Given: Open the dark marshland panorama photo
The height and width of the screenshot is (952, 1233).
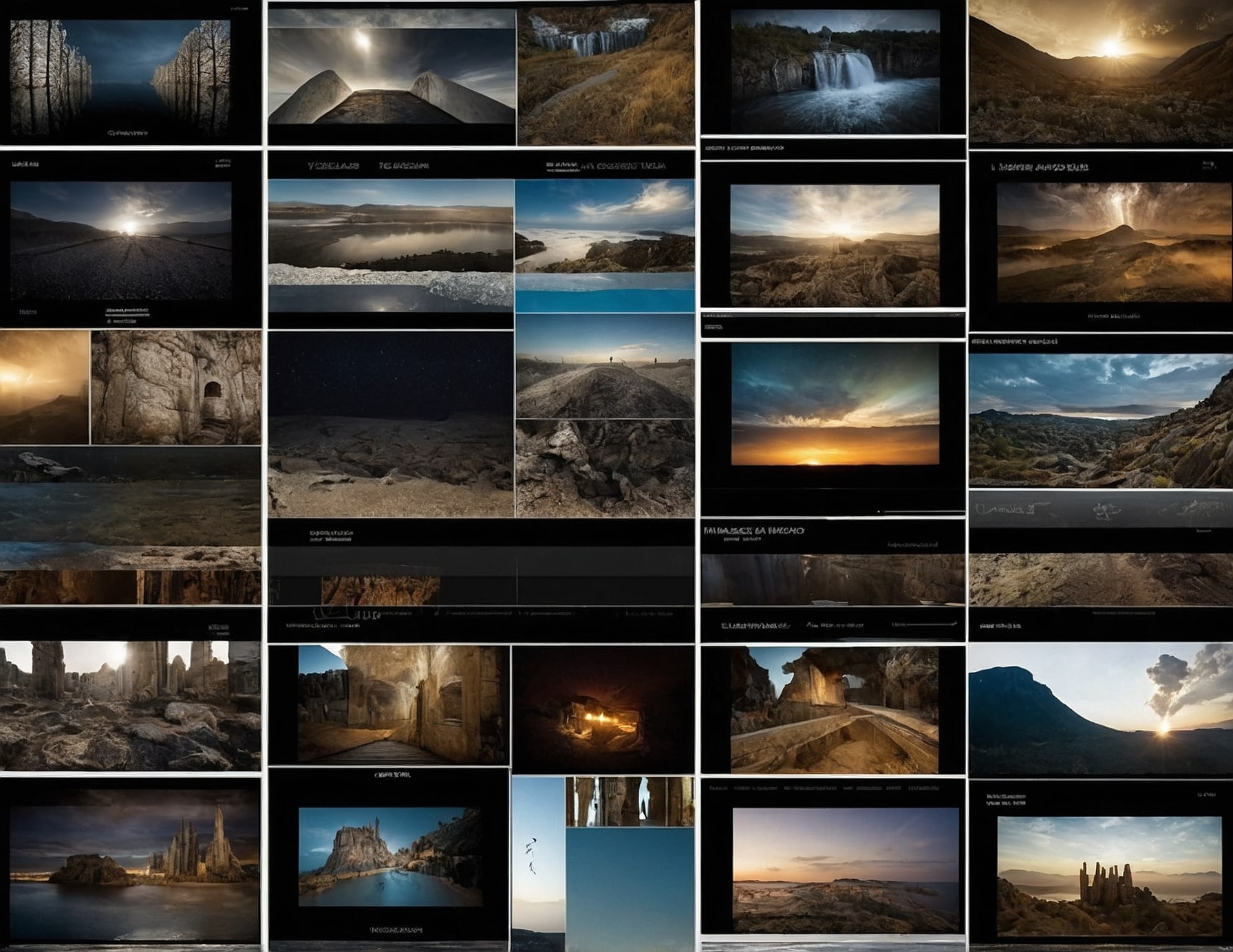Looking at the screenshot, I should 130,508.
